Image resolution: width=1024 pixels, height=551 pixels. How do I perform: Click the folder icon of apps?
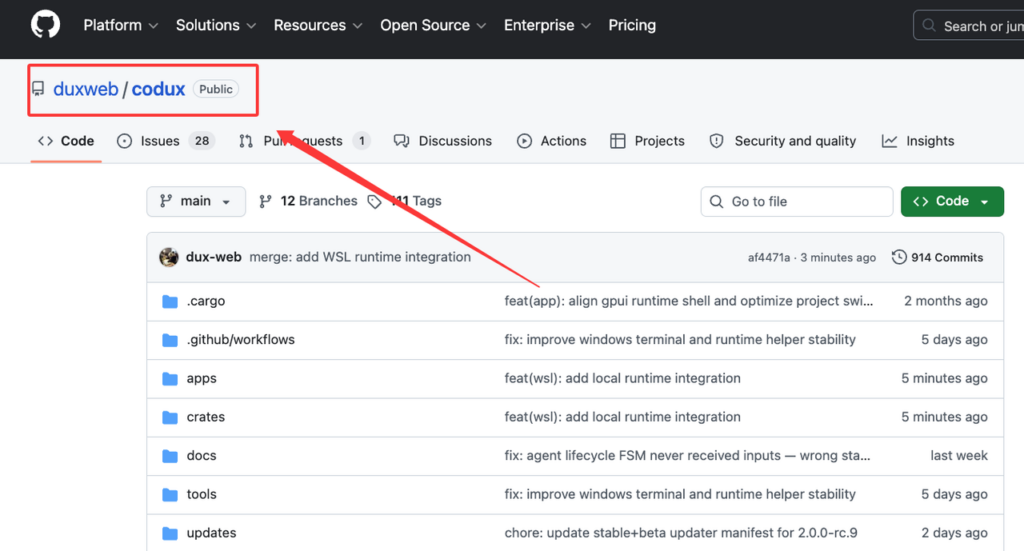click(x=170, y=378)
